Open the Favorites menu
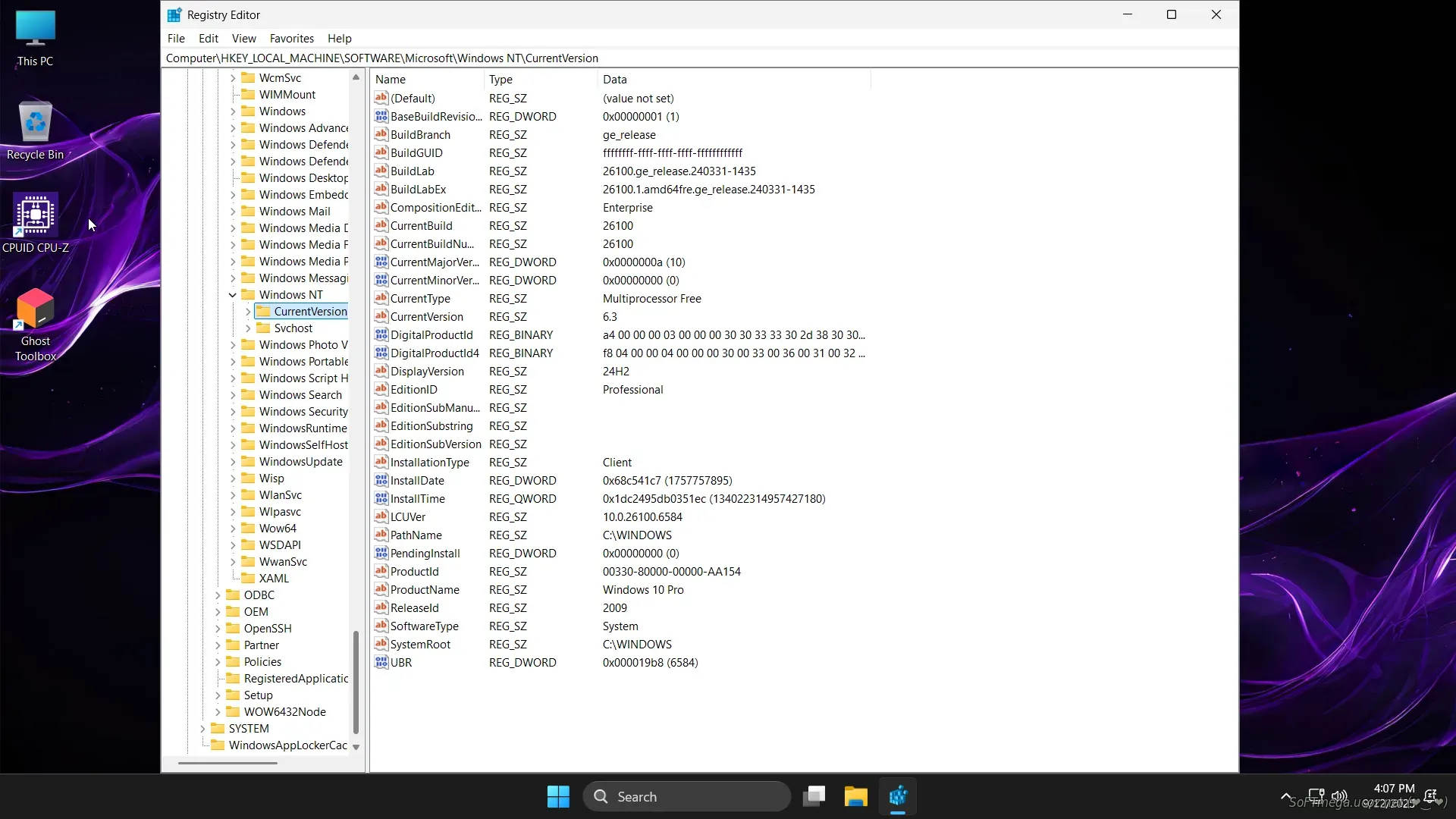Viewport: 1456px width, 819px height. (291, 38)
